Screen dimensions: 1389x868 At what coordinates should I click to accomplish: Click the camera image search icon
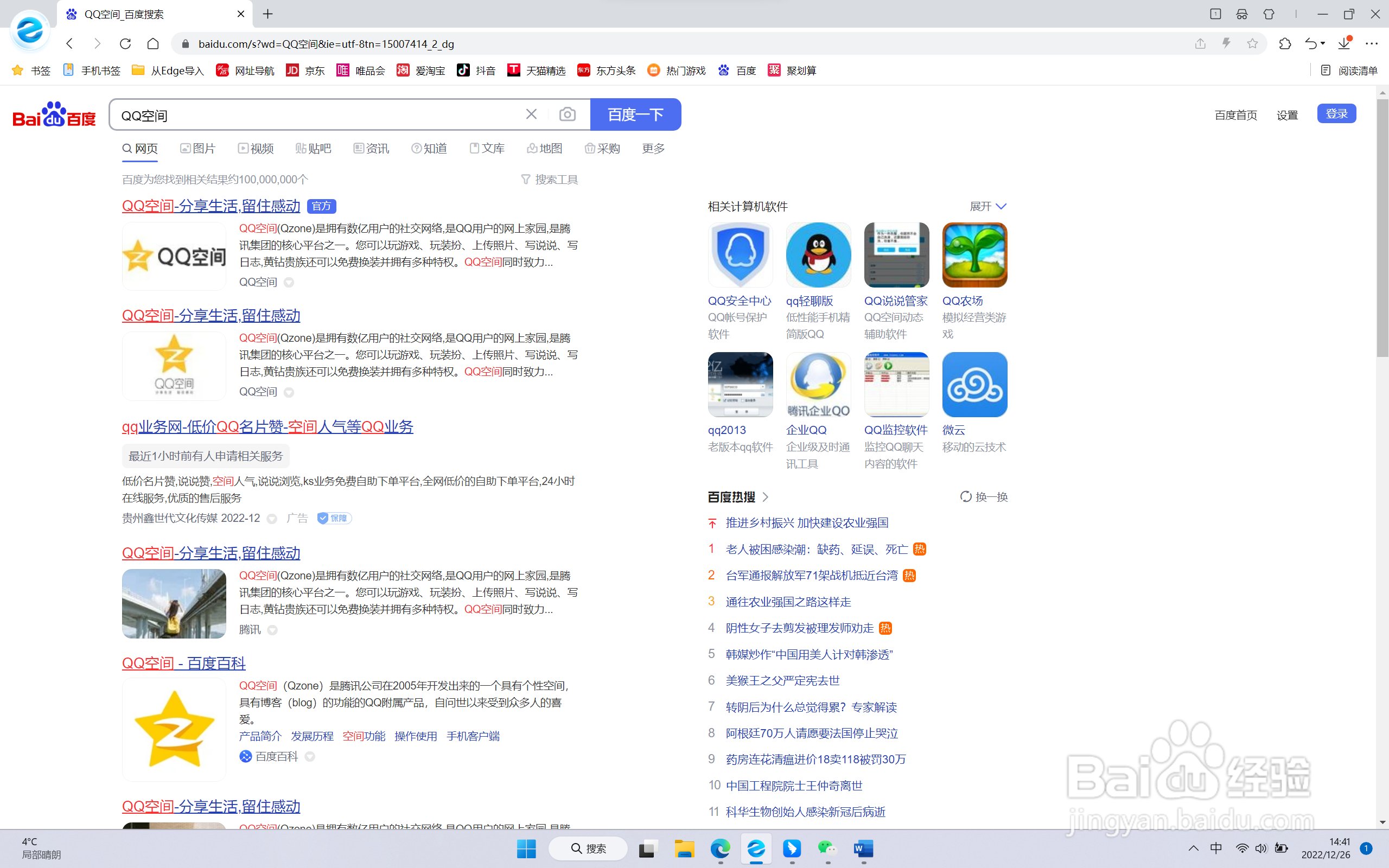pyautogui.click(x=567, y=114)
